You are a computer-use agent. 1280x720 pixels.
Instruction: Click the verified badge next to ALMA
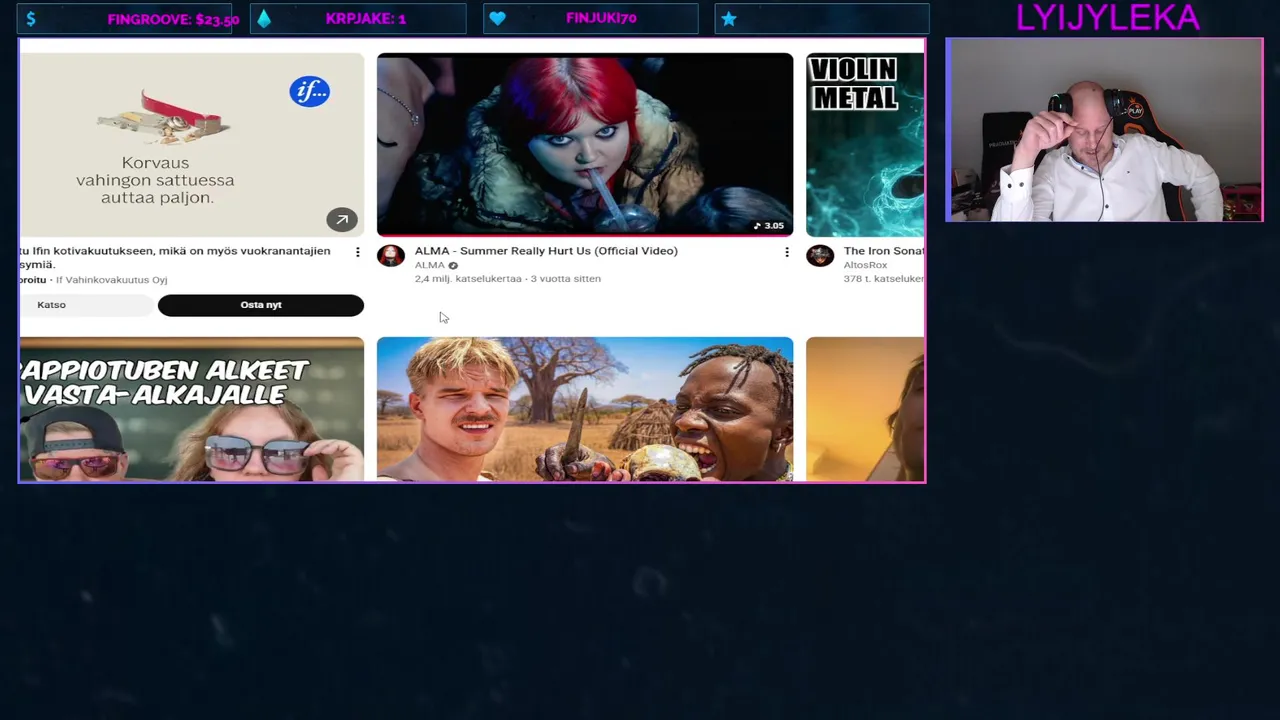pos(453,266)
